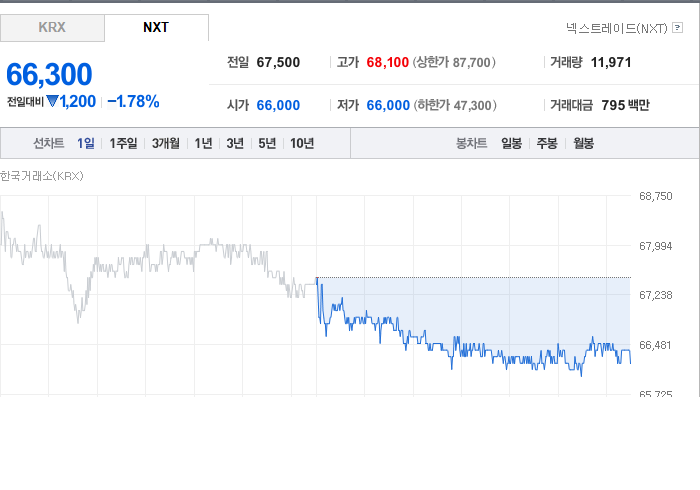This screenshot has height=490, width=700.
Task: Click the 넥스트레이드(NXT) label
Action: click(x=617, y=28)
